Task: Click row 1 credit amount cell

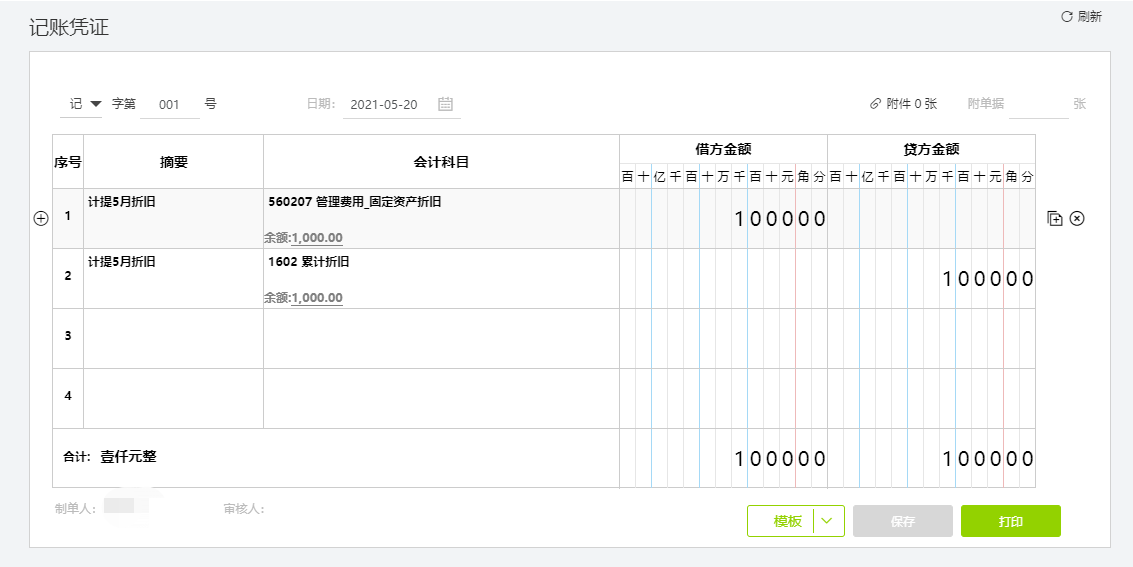Action: [931, 219]
